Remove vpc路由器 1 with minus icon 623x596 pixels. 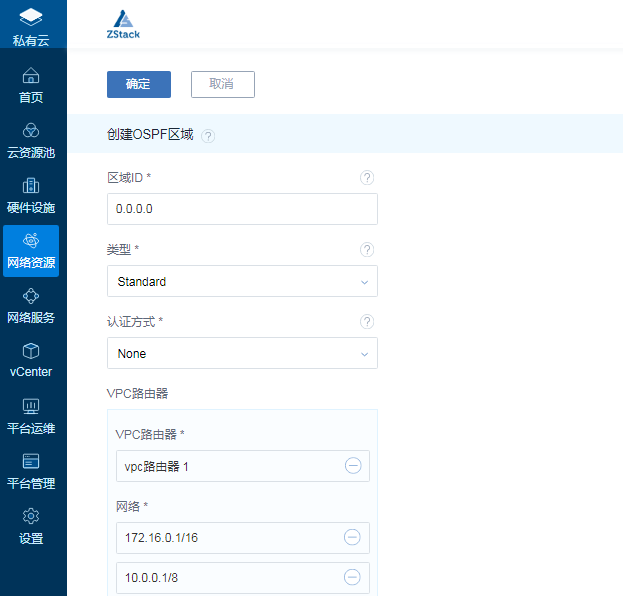[x=353, y=466]
